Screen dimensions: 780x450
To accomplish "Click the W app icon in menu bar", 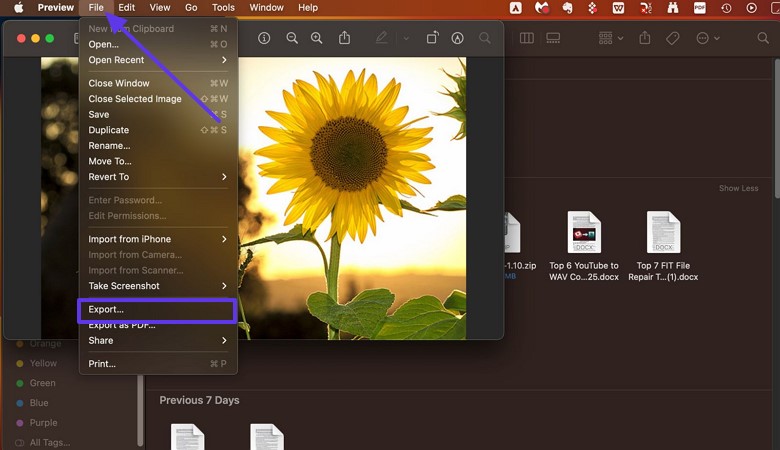I will coord(618,7).
